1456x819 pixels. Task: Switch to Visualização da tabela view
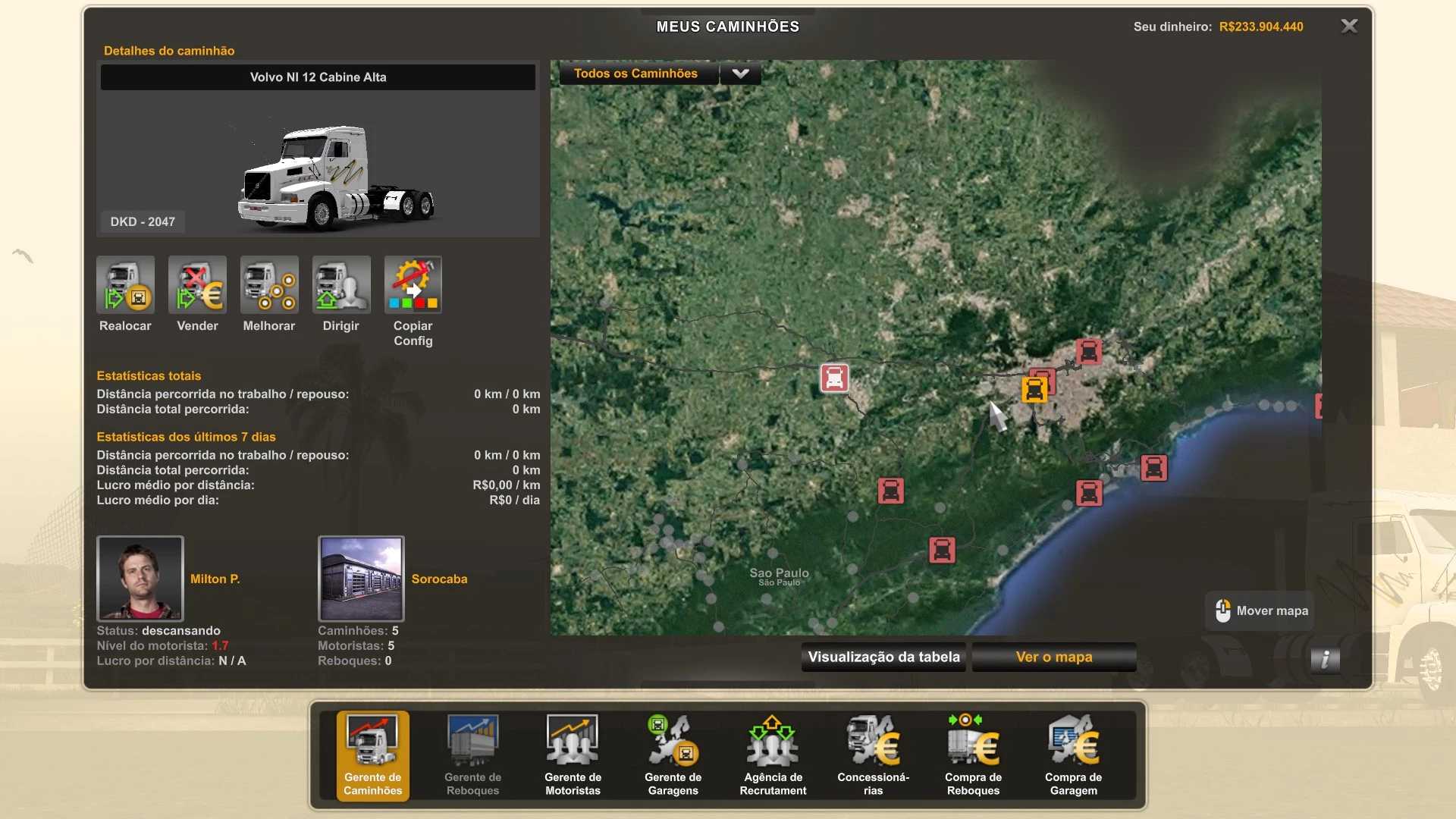tap(883, 657)
